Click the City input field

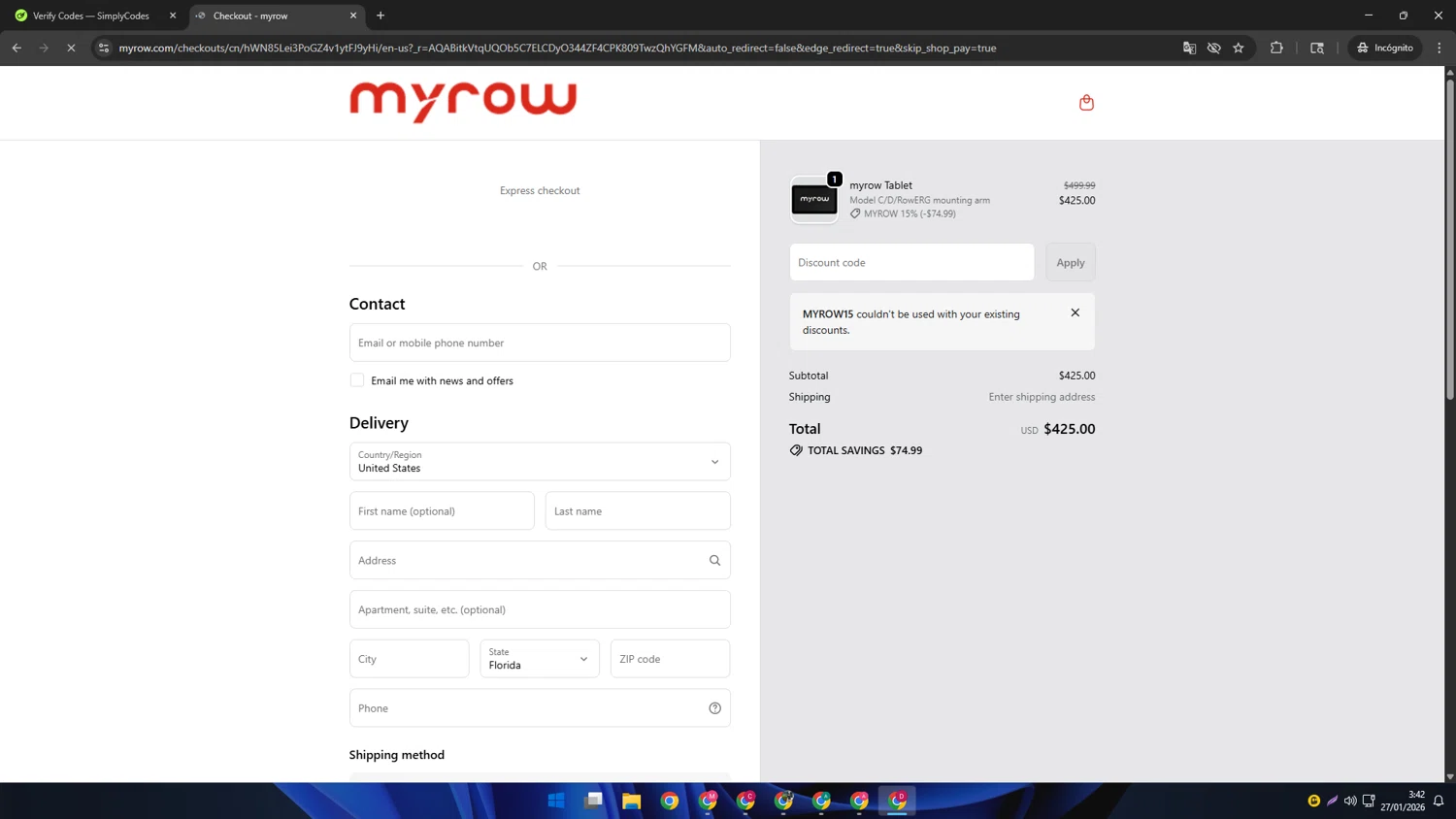(410, 659)
